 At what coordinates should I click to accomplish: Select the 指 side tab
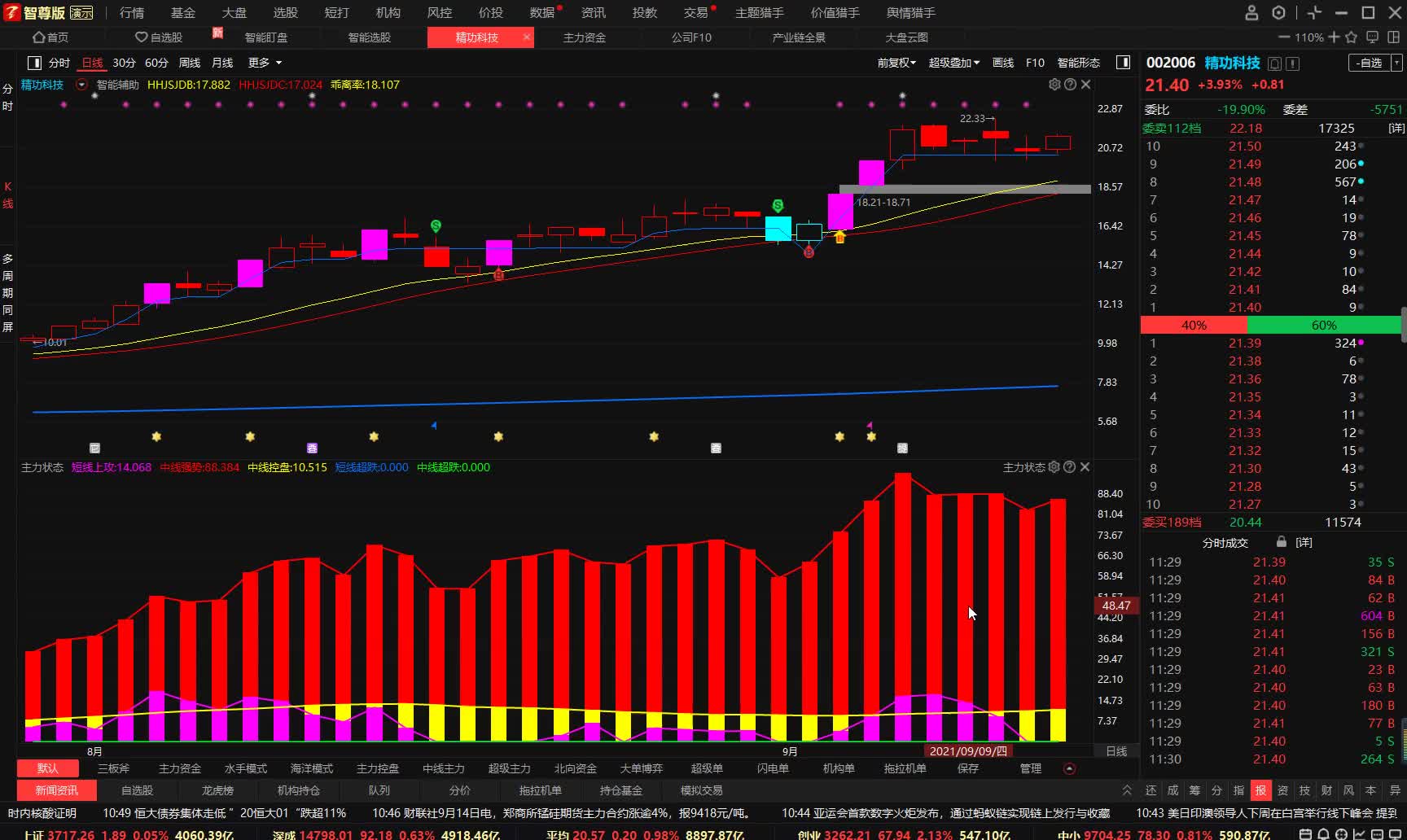click(x=1238, y=790)
